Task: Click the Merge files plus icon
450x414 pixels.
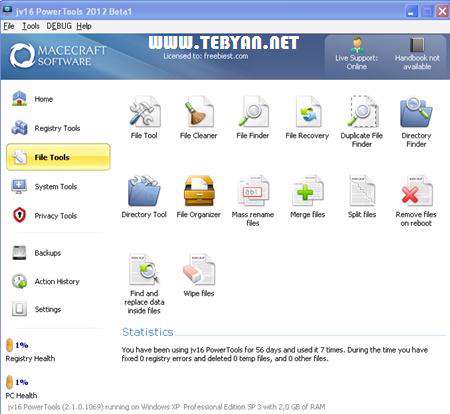Action: tap(308, 191)
